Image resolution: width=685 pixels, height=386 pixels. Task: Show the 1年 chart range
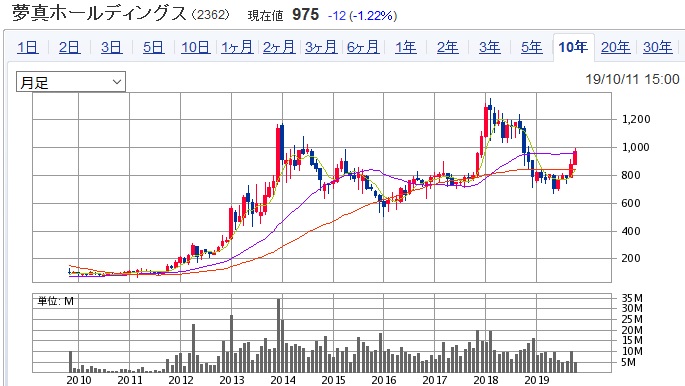[x=405, y=47]
